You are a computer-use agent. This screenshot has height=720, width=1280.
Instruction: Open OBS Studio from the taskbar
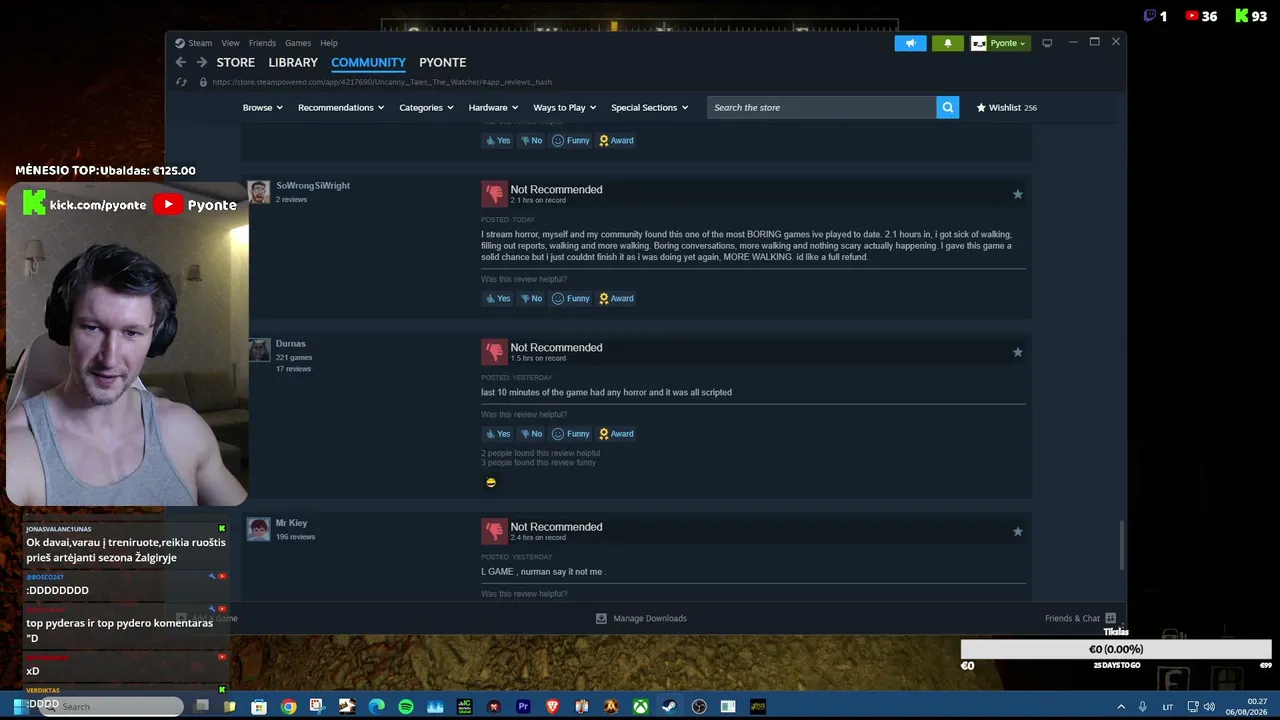pos(699,707)
